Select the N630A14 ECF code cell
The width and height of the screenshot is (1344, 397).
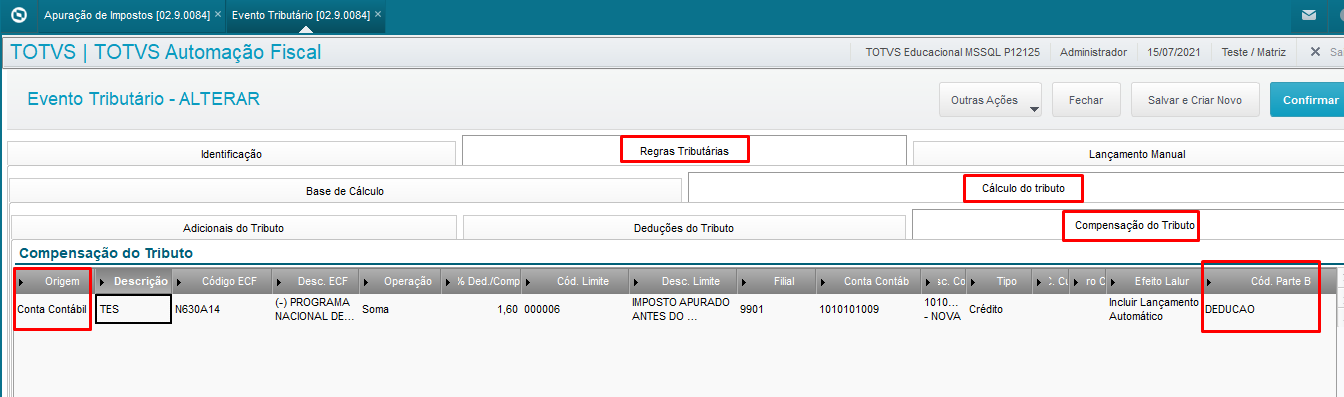tap(222, 309)
